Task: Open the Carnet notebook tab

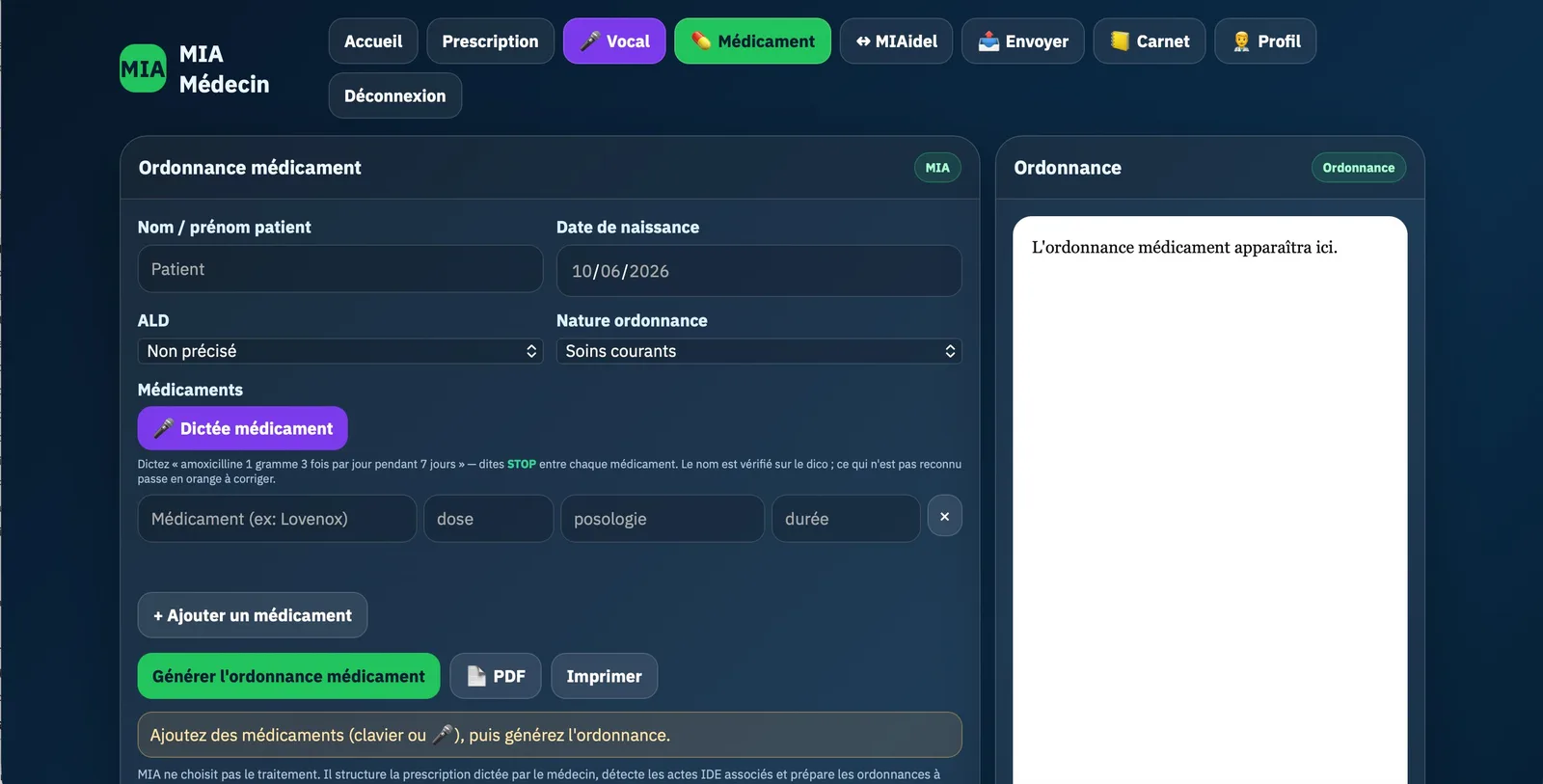Action: coord(1150,41)
